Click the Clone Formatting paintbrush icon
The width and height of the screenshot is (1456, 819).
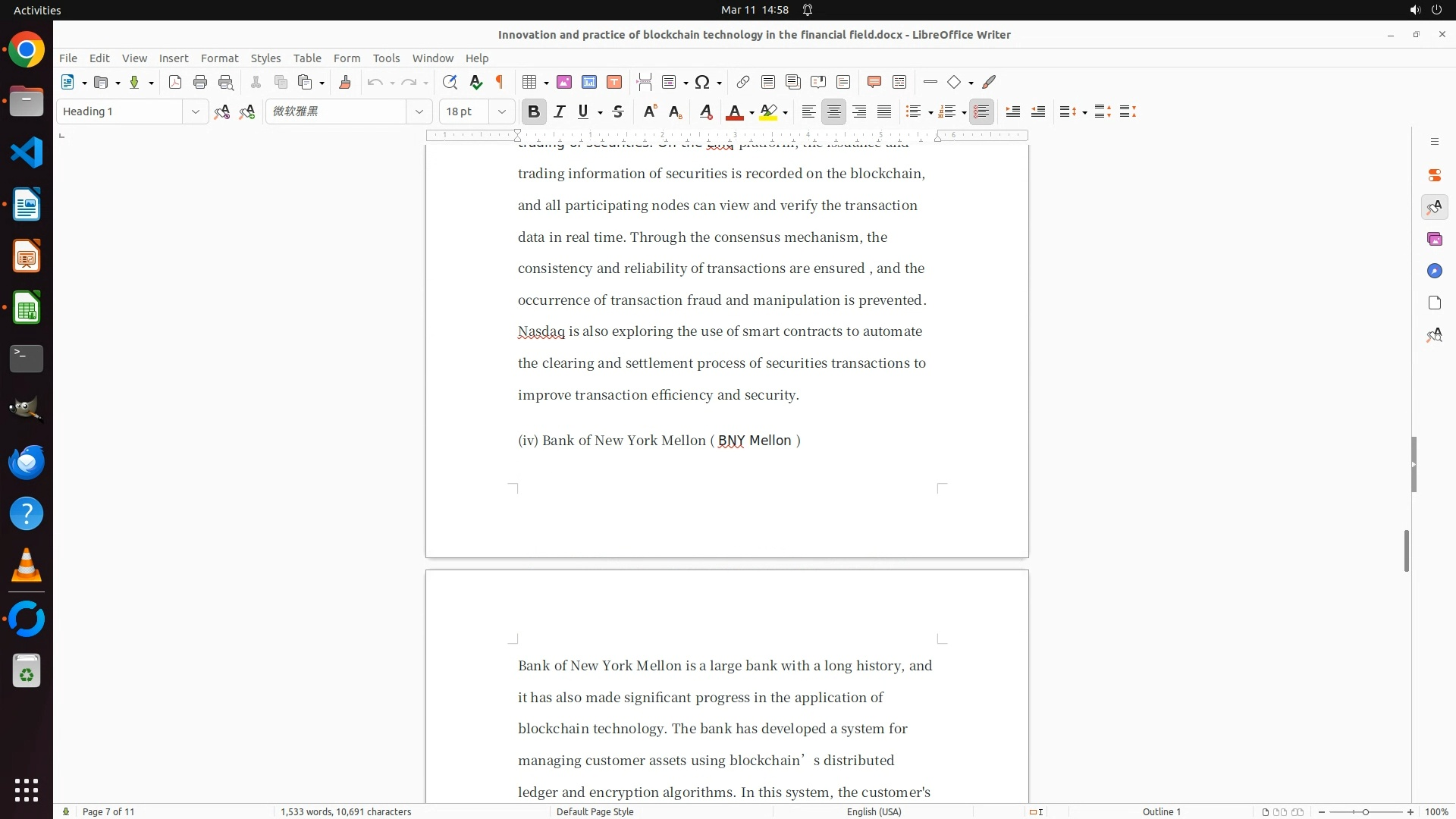click(345, 82)
